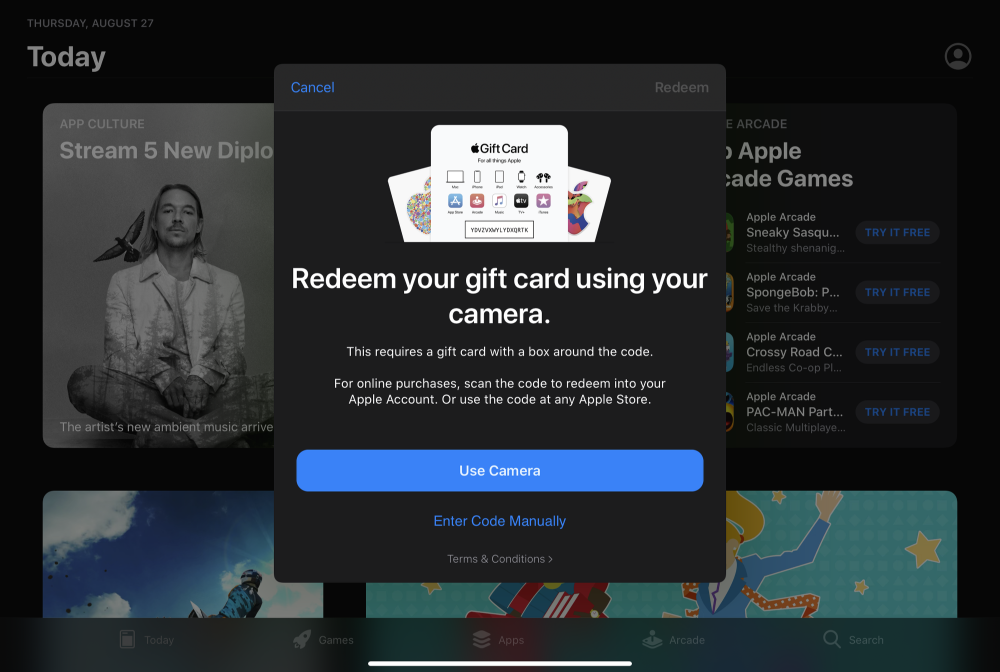Switch to the Games tab
1000x672 pixels.
(323, 639)
